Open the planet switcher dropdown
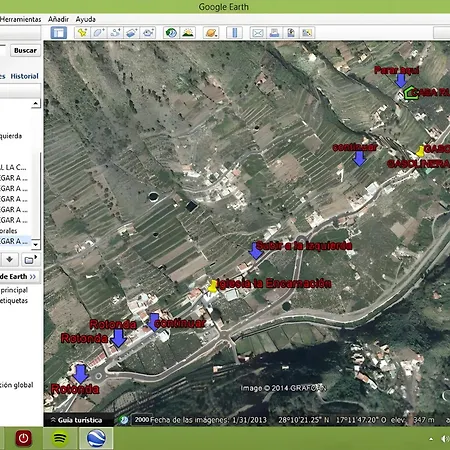The width and height of the screenshot is (450, 450). (x=211, y=33)
